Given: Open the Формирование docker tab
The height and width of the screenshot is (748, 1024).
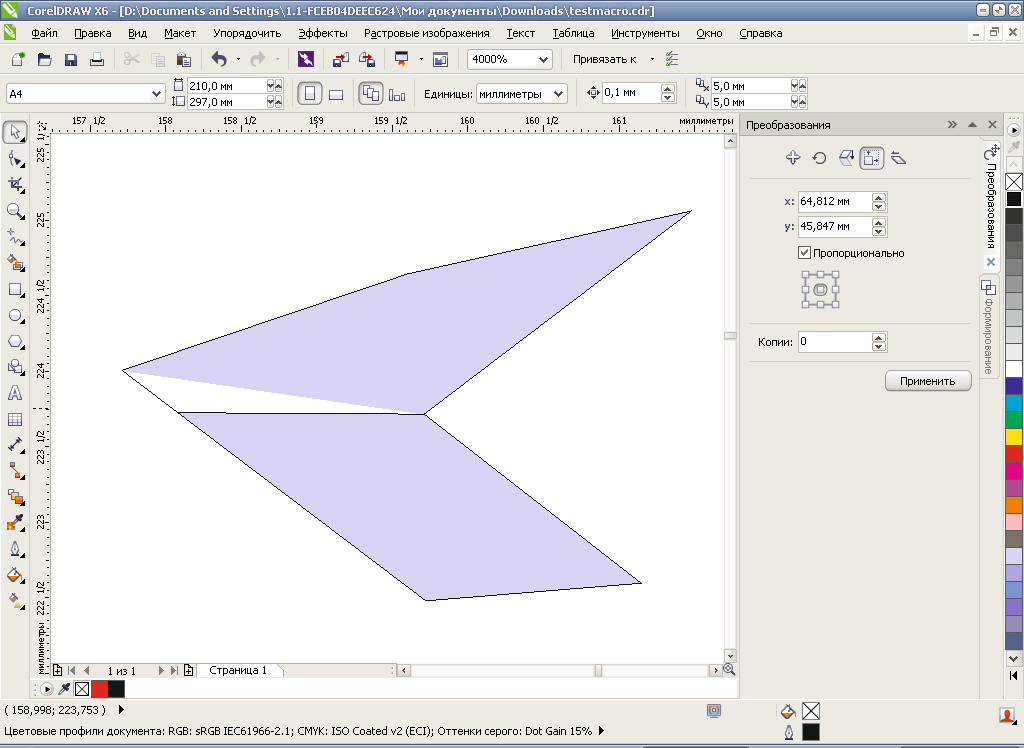Looking at the screenshot, I should pyautogui.click(x=989, y=327).
